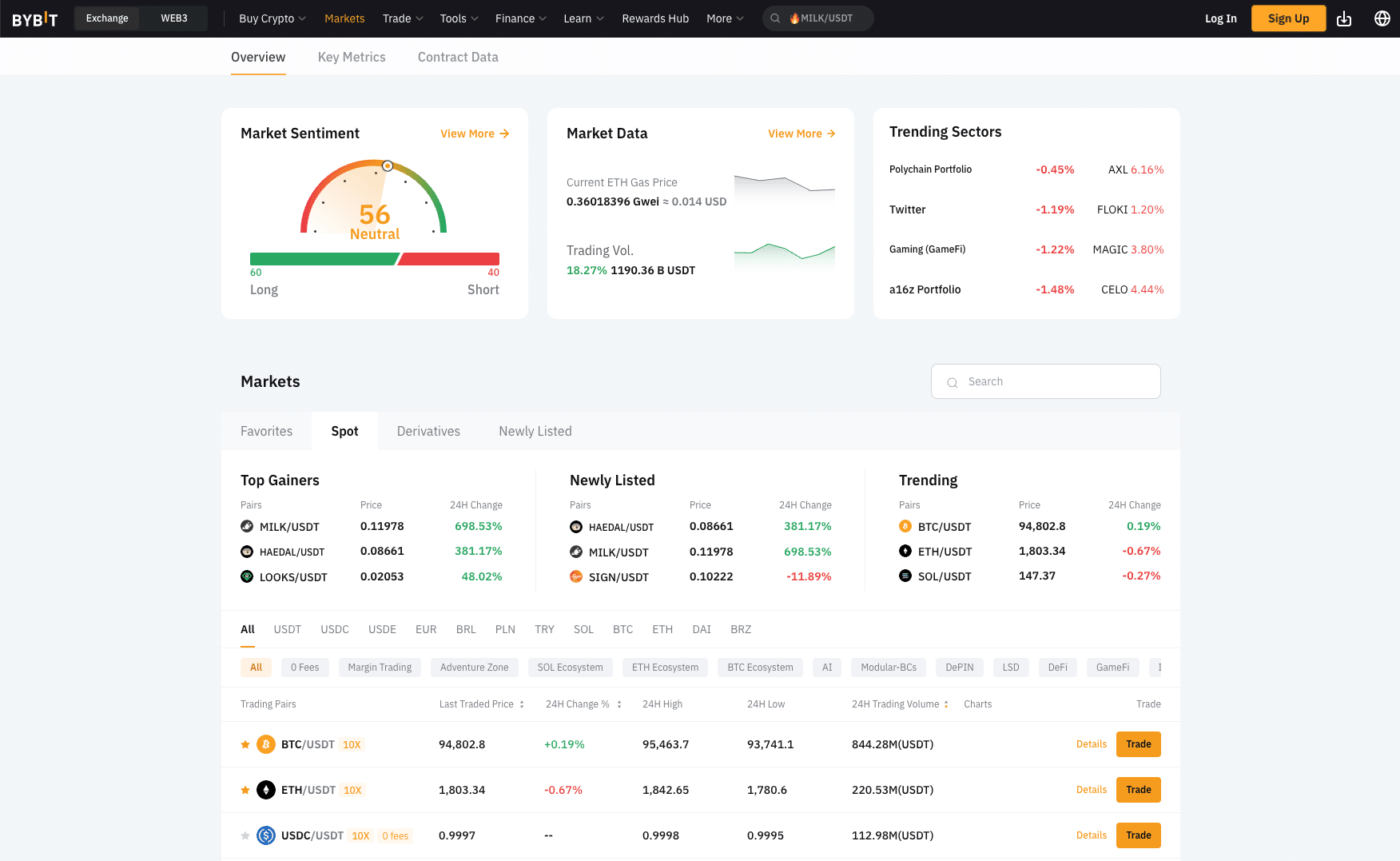Click the MILK icon in Newly Listed
Viewport: 1400px width, 861px height.
coord(576,552)
